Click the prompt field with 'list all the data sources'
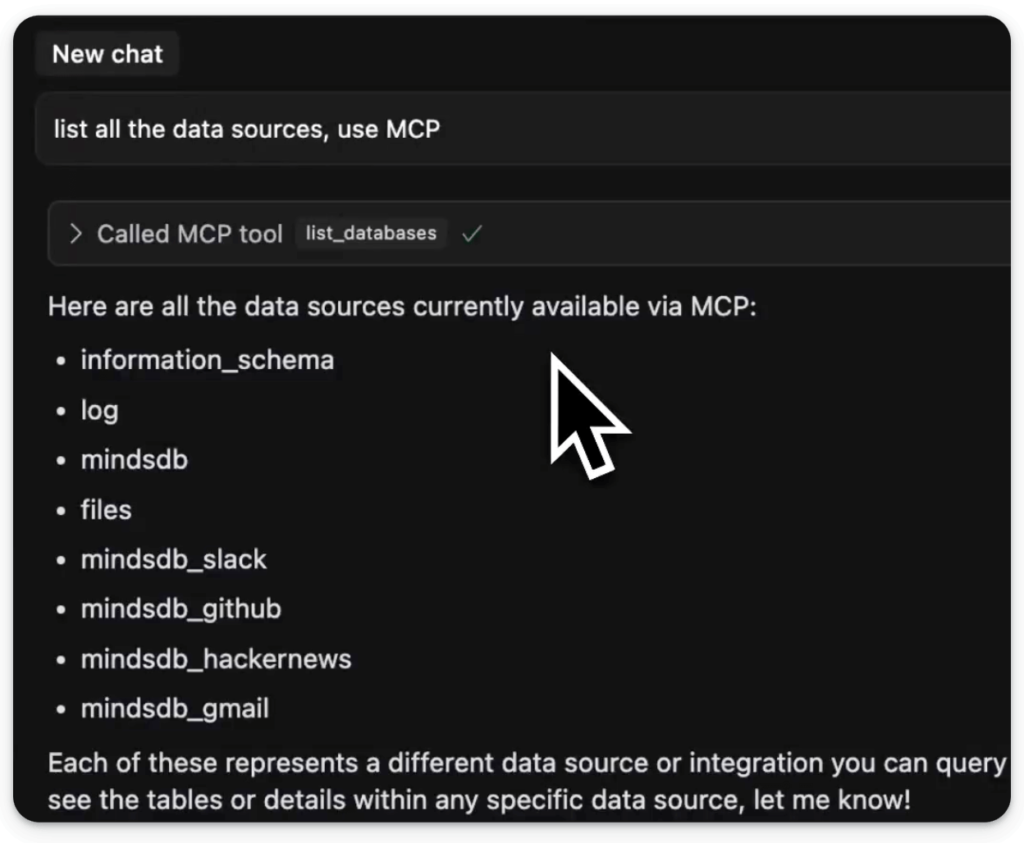Image resolution: width=1024 pixels, height=843 pixels. point(524,129)
